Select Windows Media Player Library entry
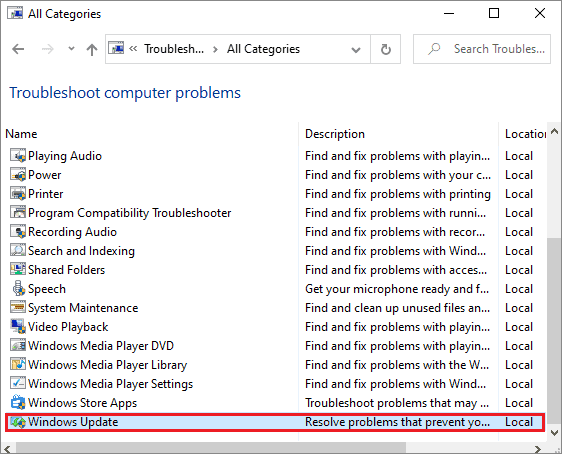 (108, 365)
